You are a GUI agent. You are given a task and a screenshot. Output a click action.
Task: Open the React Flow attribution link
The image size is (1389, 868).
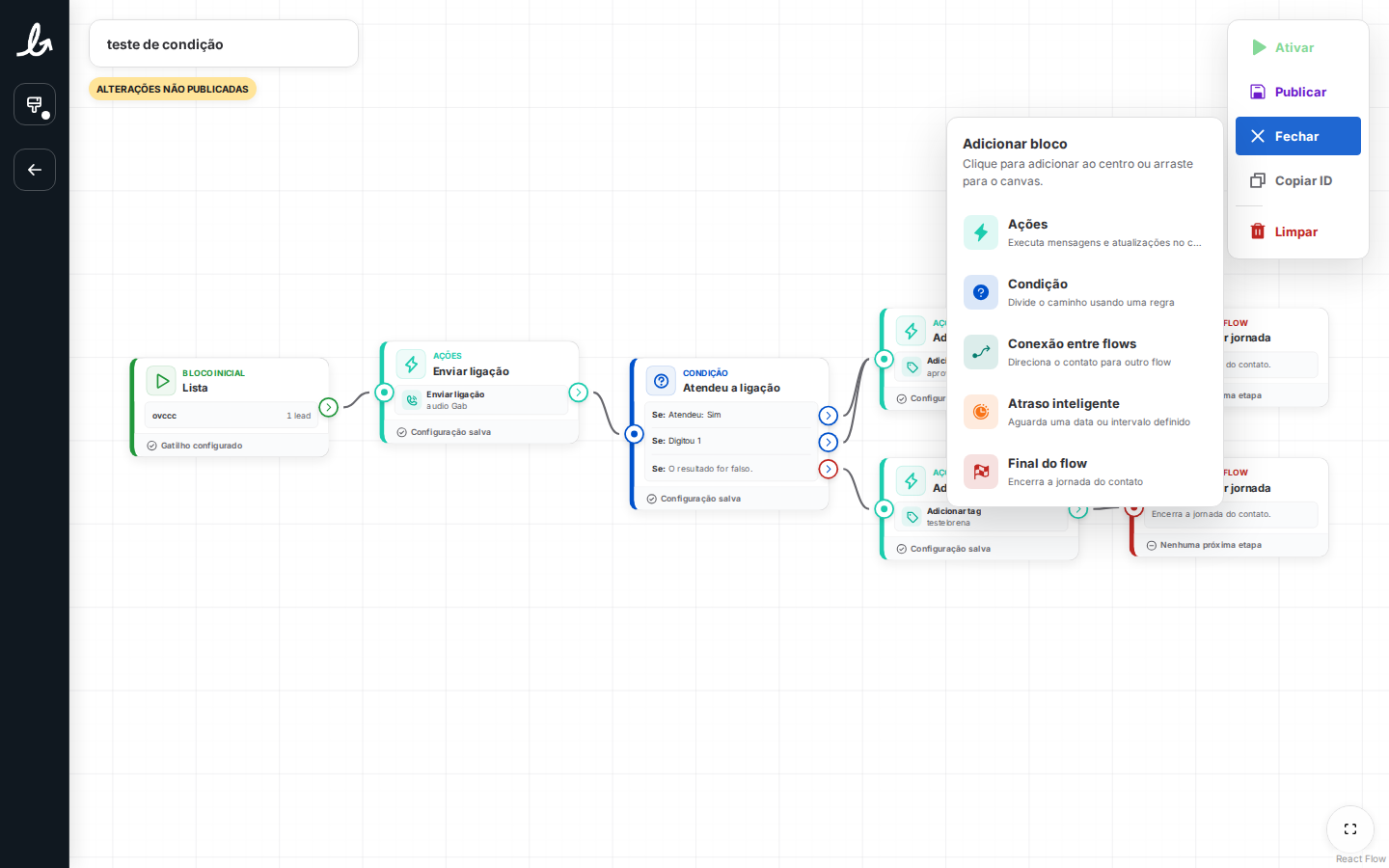1360,859
